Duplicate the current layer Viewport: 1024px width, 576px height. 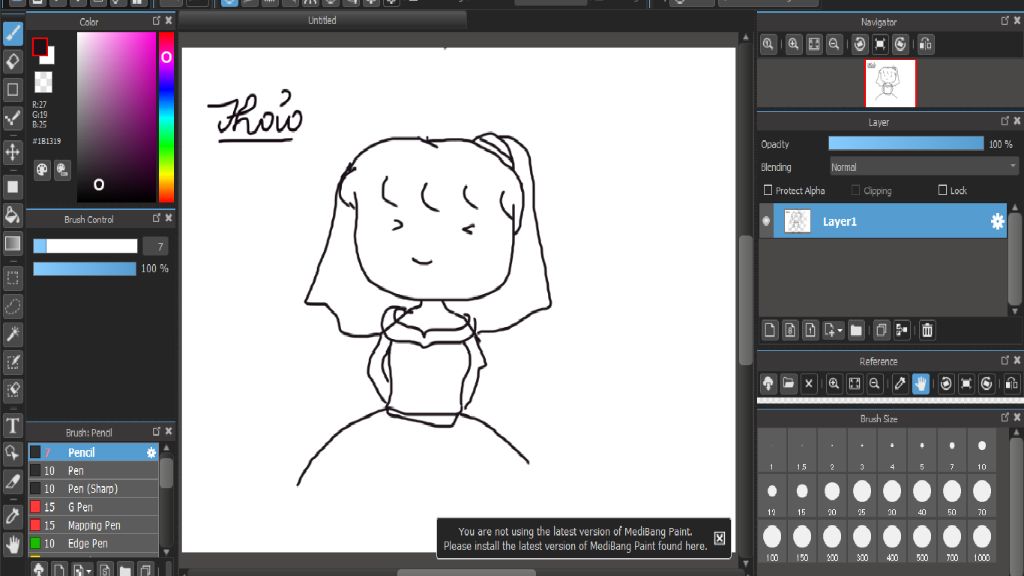(x=881, y=330)
